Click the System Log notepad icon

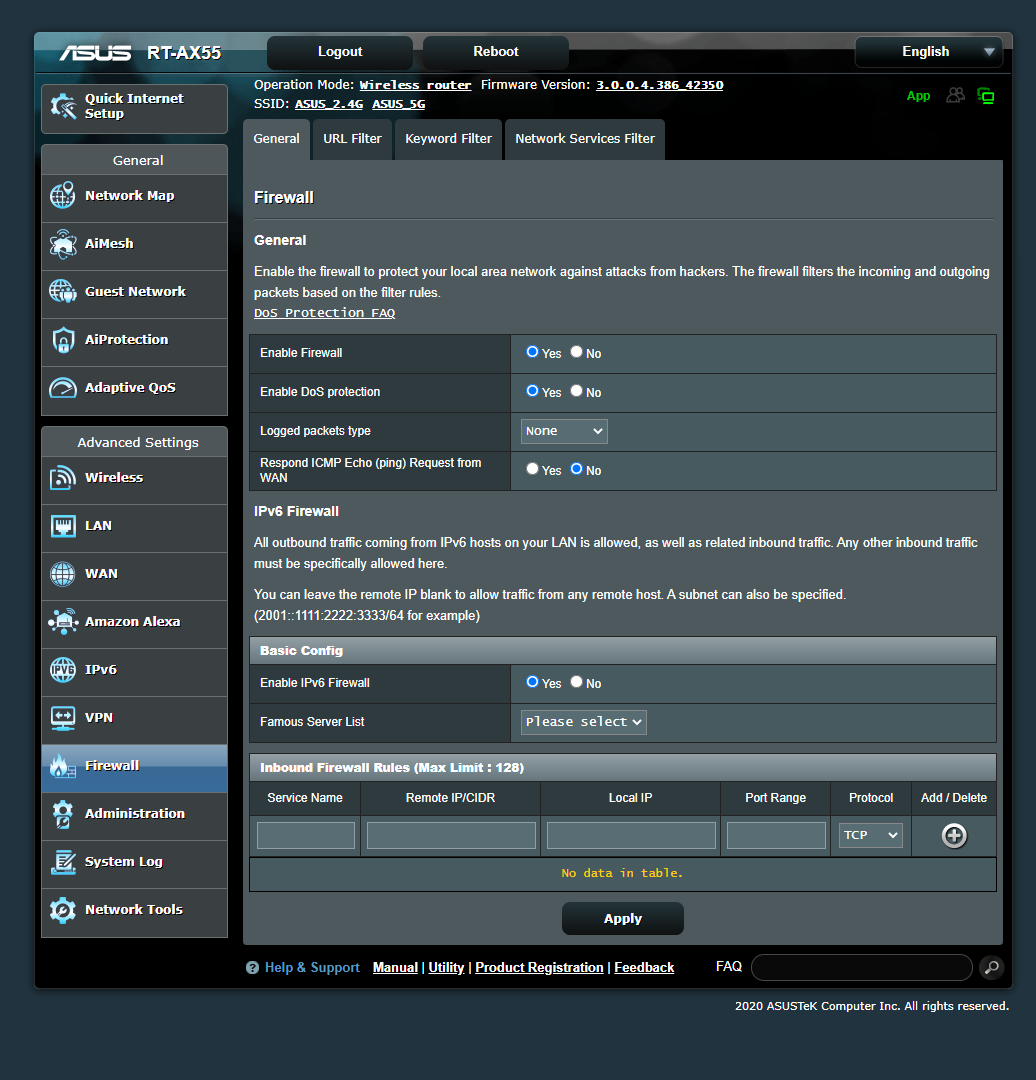click(x=63, y=862)
